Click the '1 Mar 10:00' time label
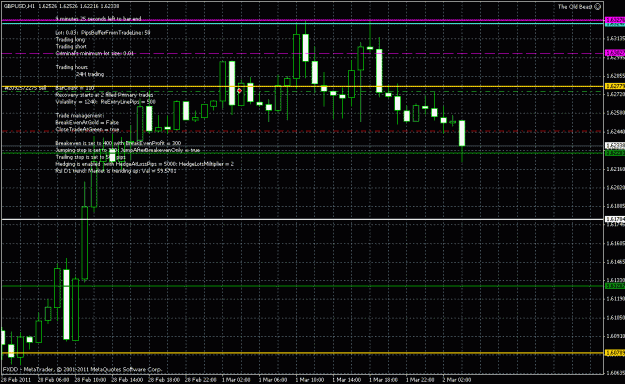The image size is (625, 384). pos(310,380)
